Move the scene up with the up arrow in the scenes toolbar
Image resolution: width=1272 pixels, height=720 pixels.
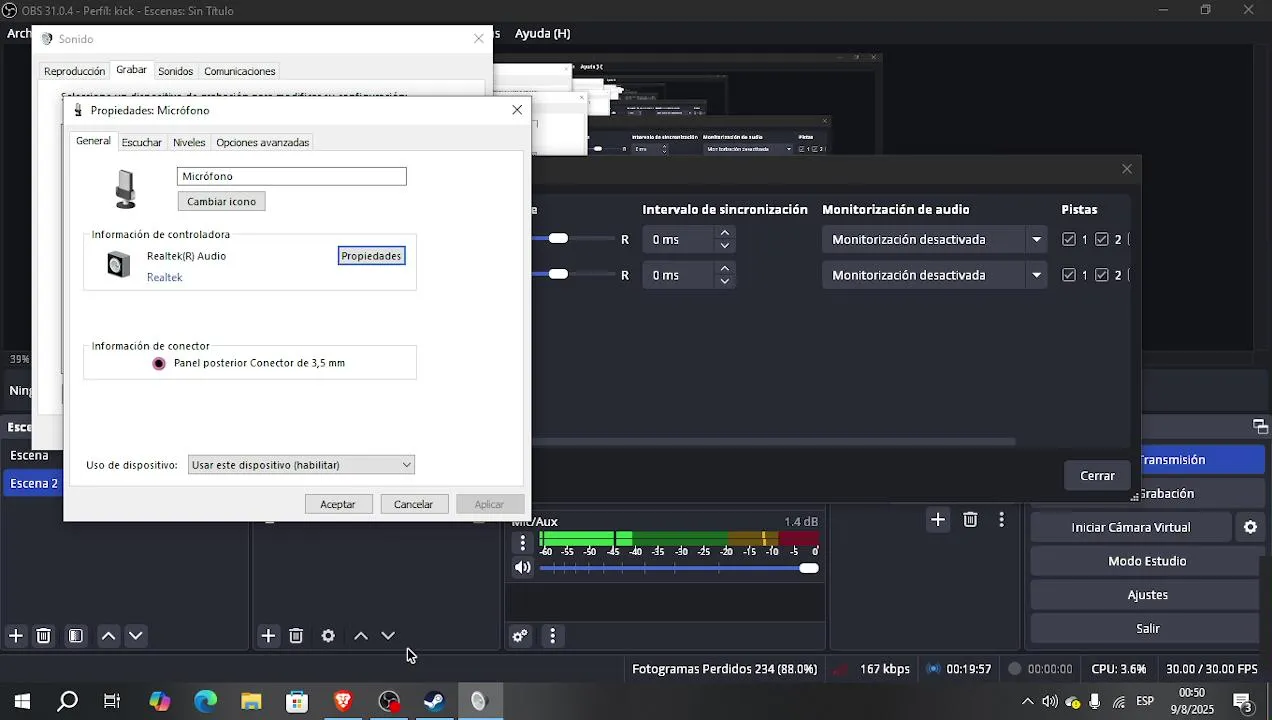coord(109,636)
